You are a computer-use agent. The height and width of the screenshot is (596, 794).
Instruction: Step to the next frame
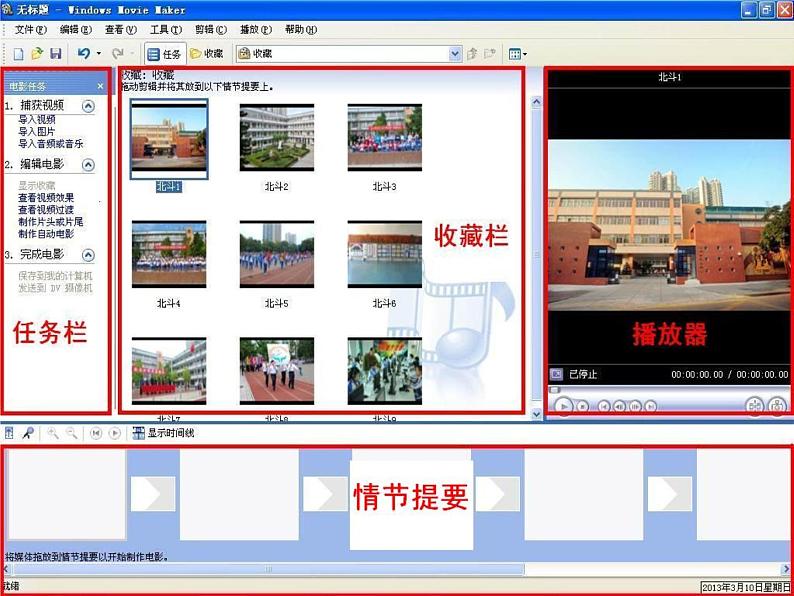pos(635,406)
